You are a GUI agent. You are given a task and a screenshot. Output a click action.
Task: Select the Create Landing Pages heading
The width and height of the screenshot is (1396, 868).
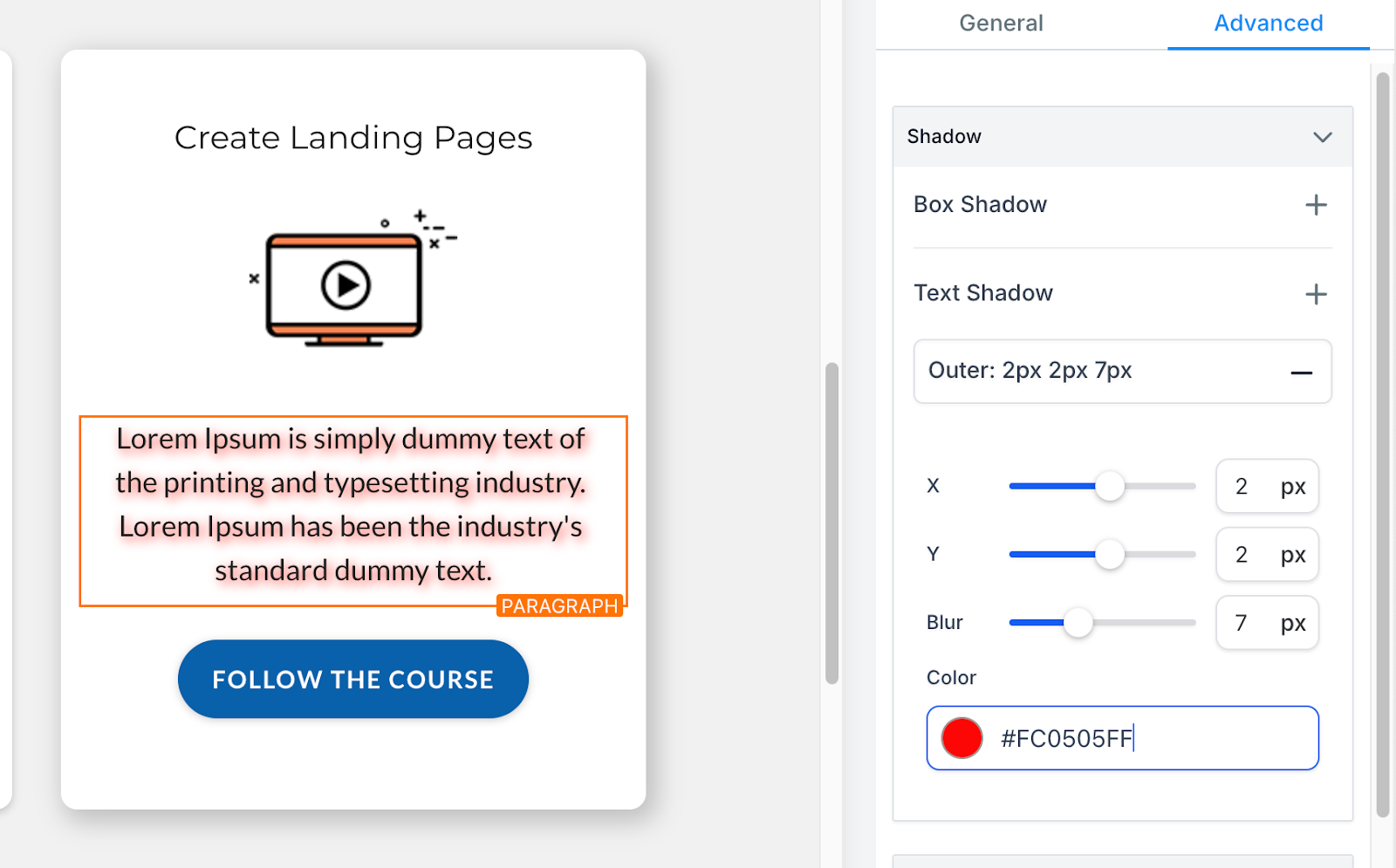coord(353,138)
